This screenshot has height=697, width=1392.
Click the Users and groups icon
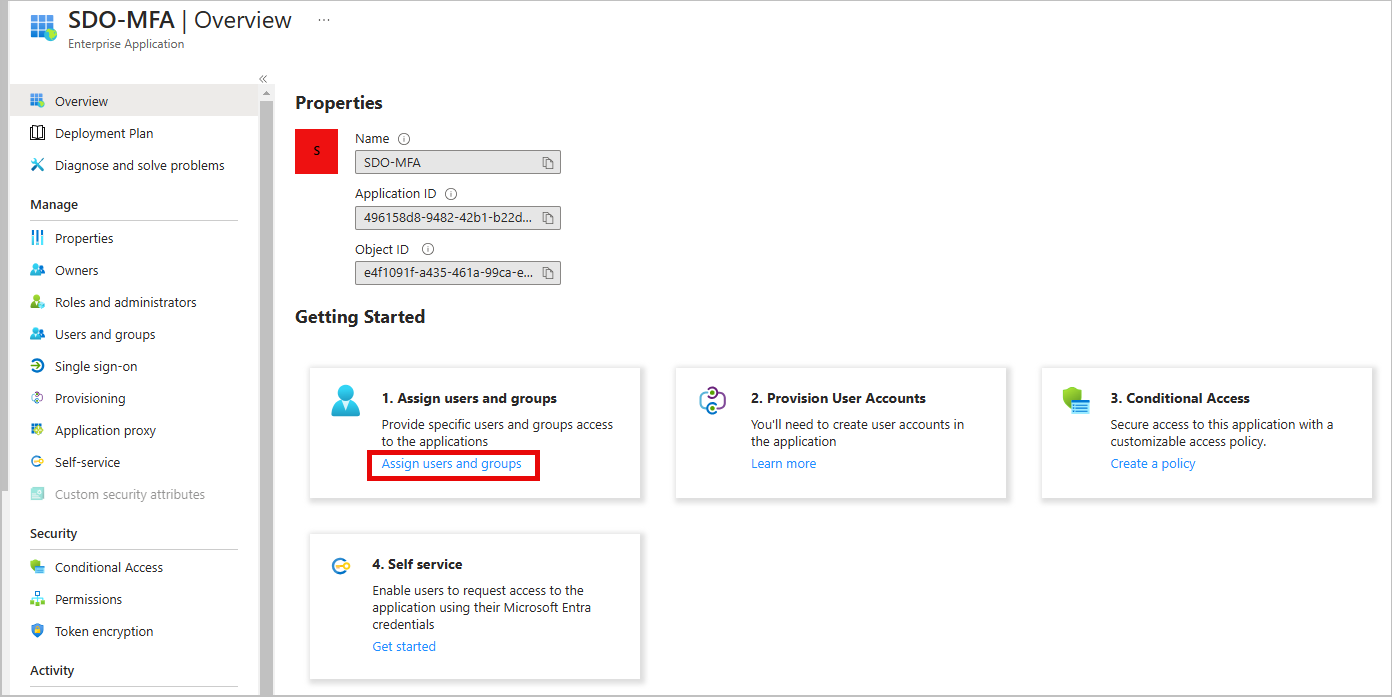click(37, 334)
